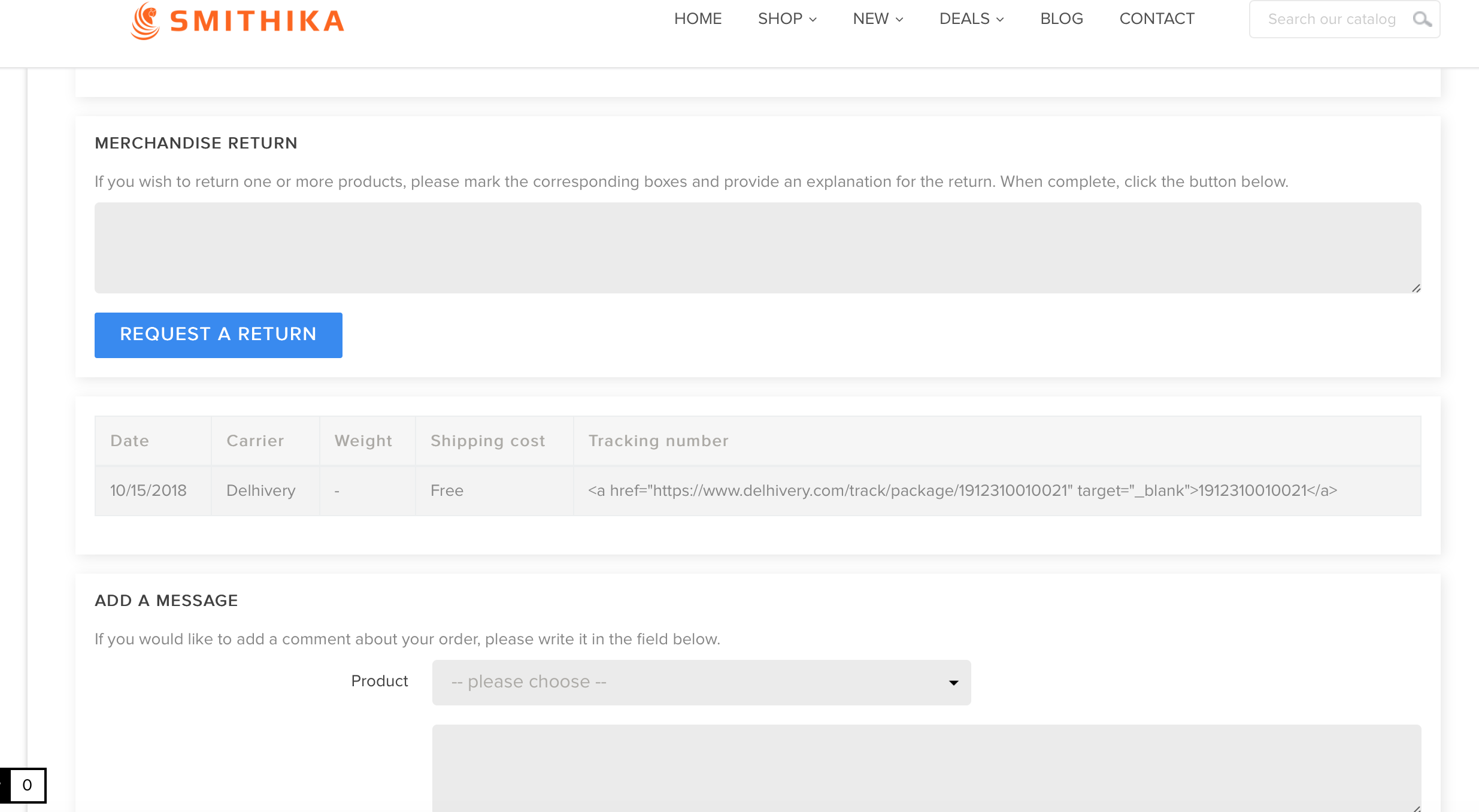
Task: Expand the SHOP menu chevron
Action: click(813, 19)
